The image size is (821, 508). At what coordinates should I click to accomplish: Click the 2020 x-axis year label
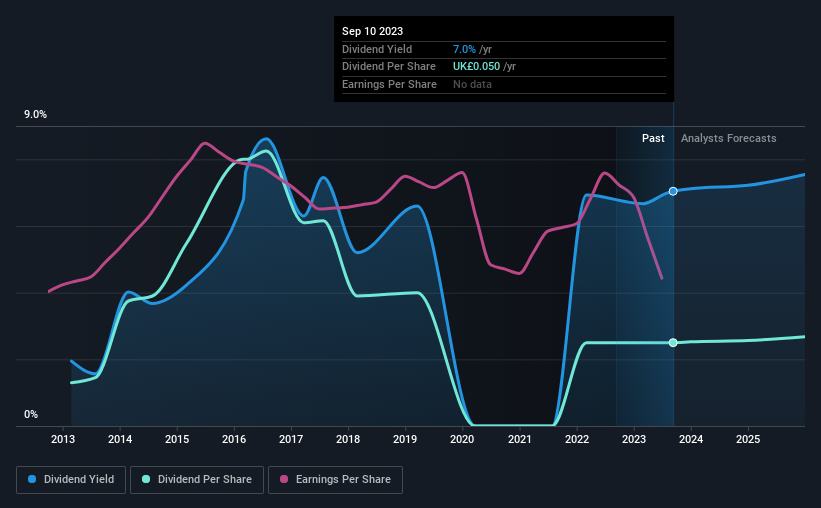pos(462,439)
